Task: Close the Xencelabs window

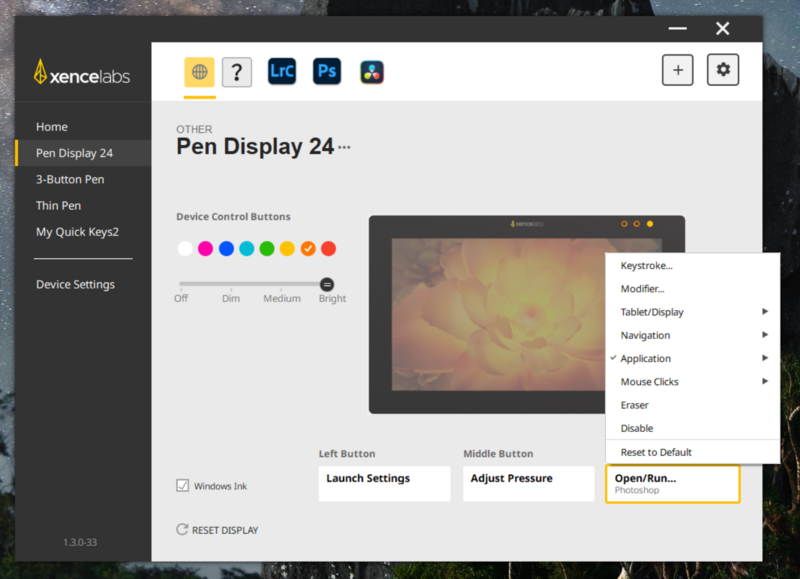Action: pyautogui.click(x=722, y=29)
